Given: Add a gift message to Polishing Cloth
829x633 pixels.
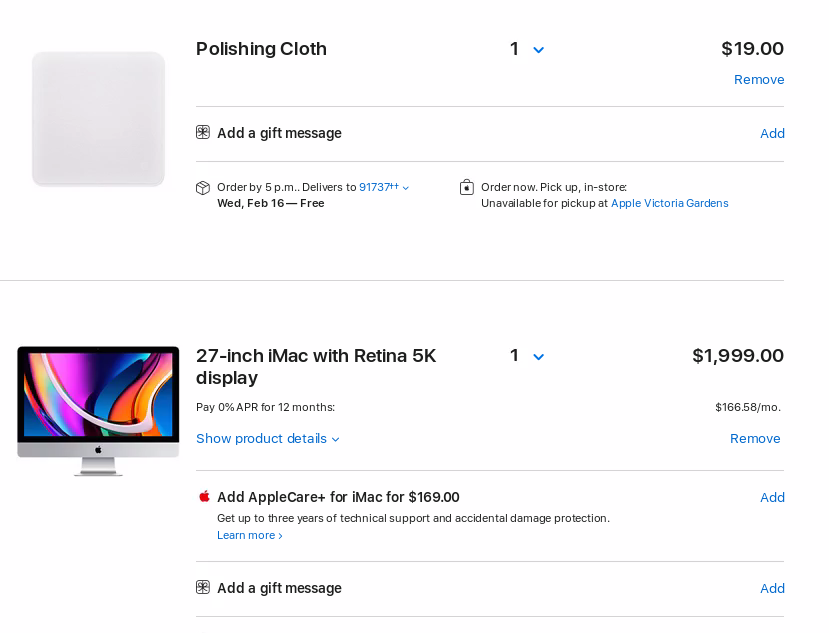Looking at the screenshot, I should (x=772, y=133).
